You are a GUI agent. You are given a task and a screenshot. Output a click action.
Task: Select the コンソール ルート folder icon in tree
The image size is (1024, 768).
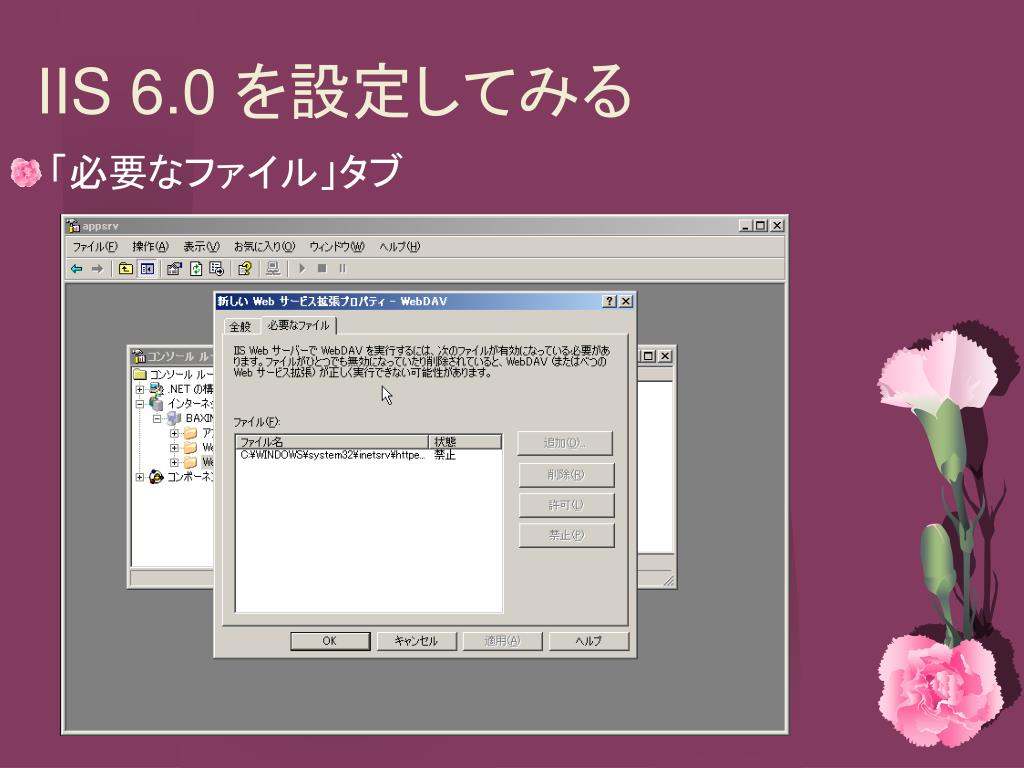[x=140, y=374]
